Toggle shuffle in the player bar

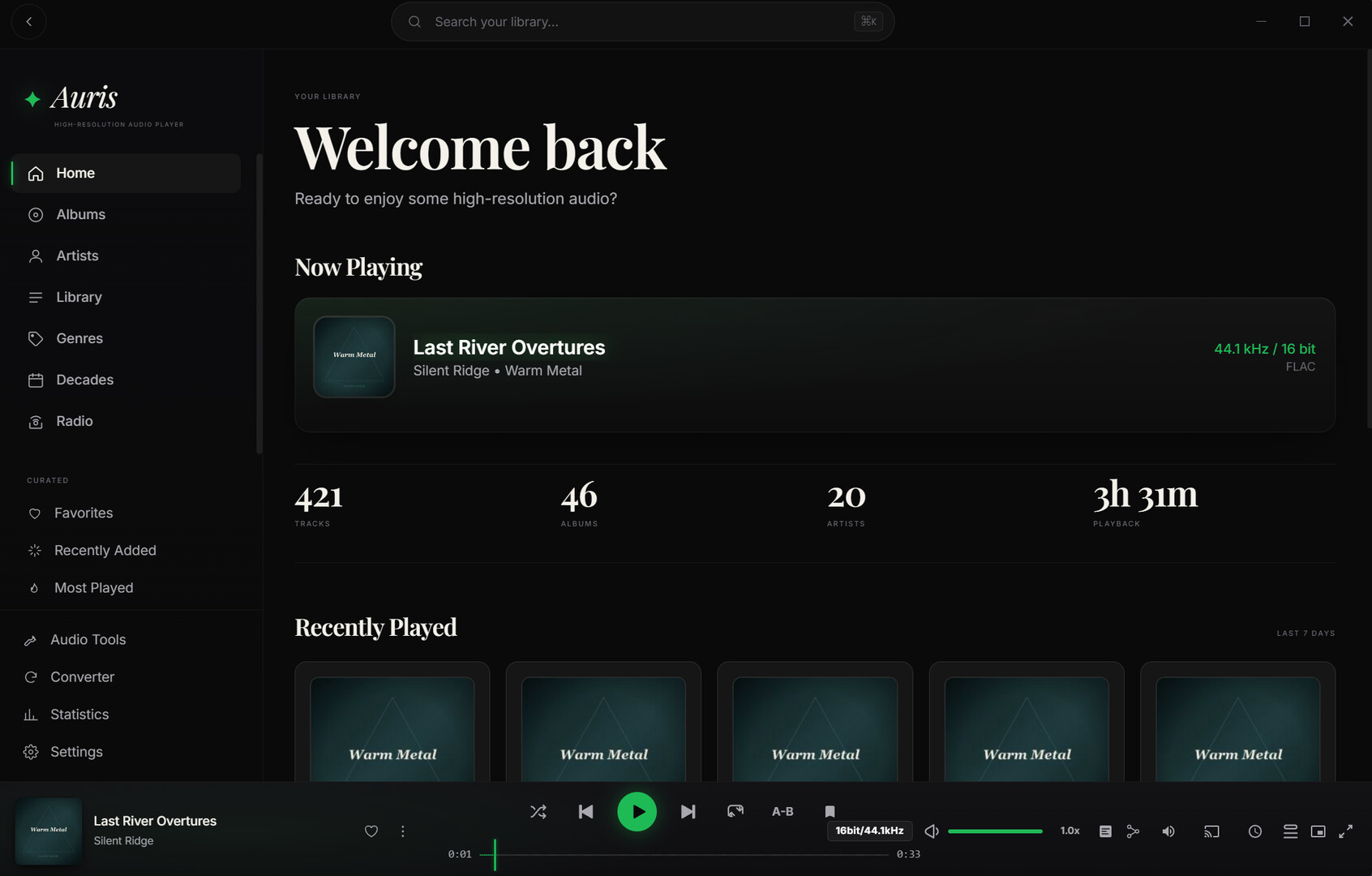tap(538, 811)
